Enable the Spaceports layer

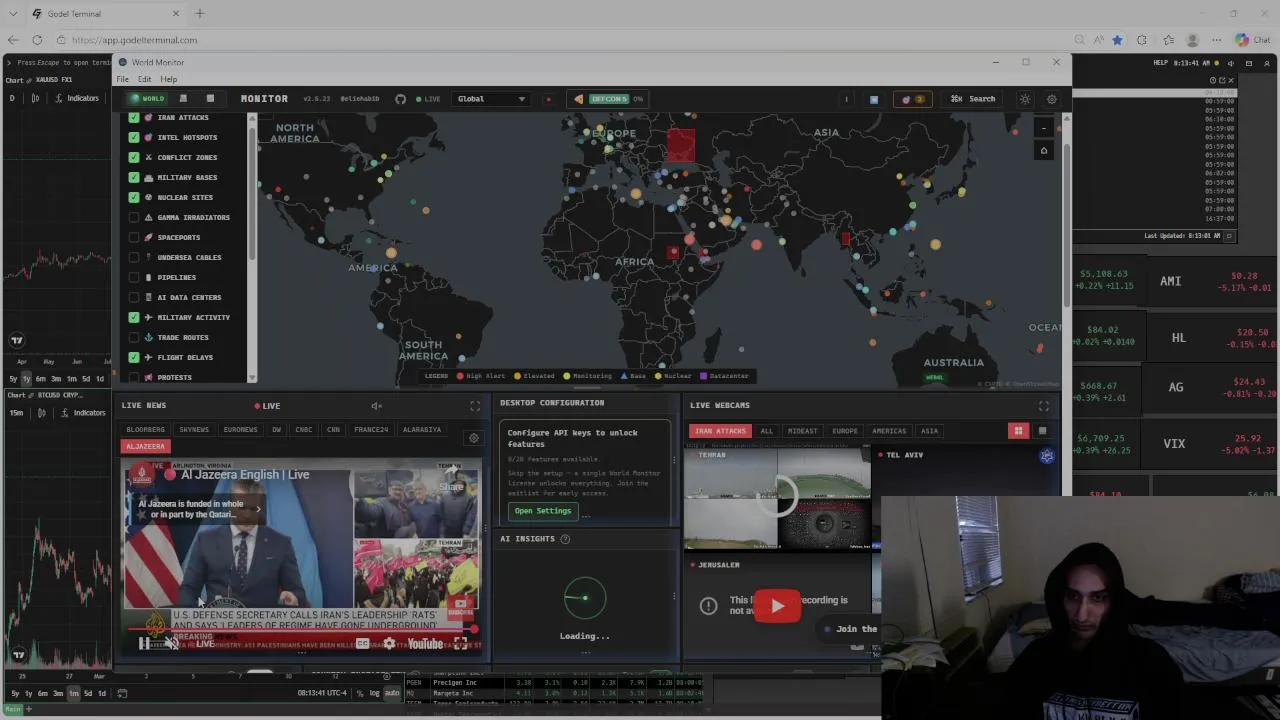134,237
